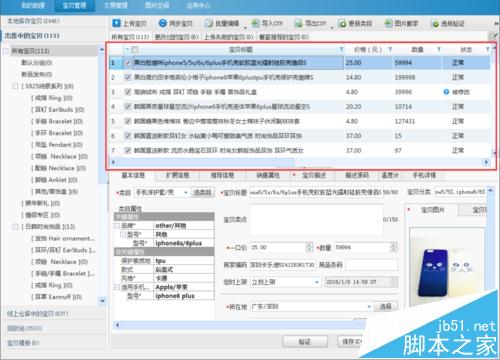Uncheck row 7 checkbox with quantity 97
Image resolution: width=500 pixels, height=360 pixels.
point(128,150)
